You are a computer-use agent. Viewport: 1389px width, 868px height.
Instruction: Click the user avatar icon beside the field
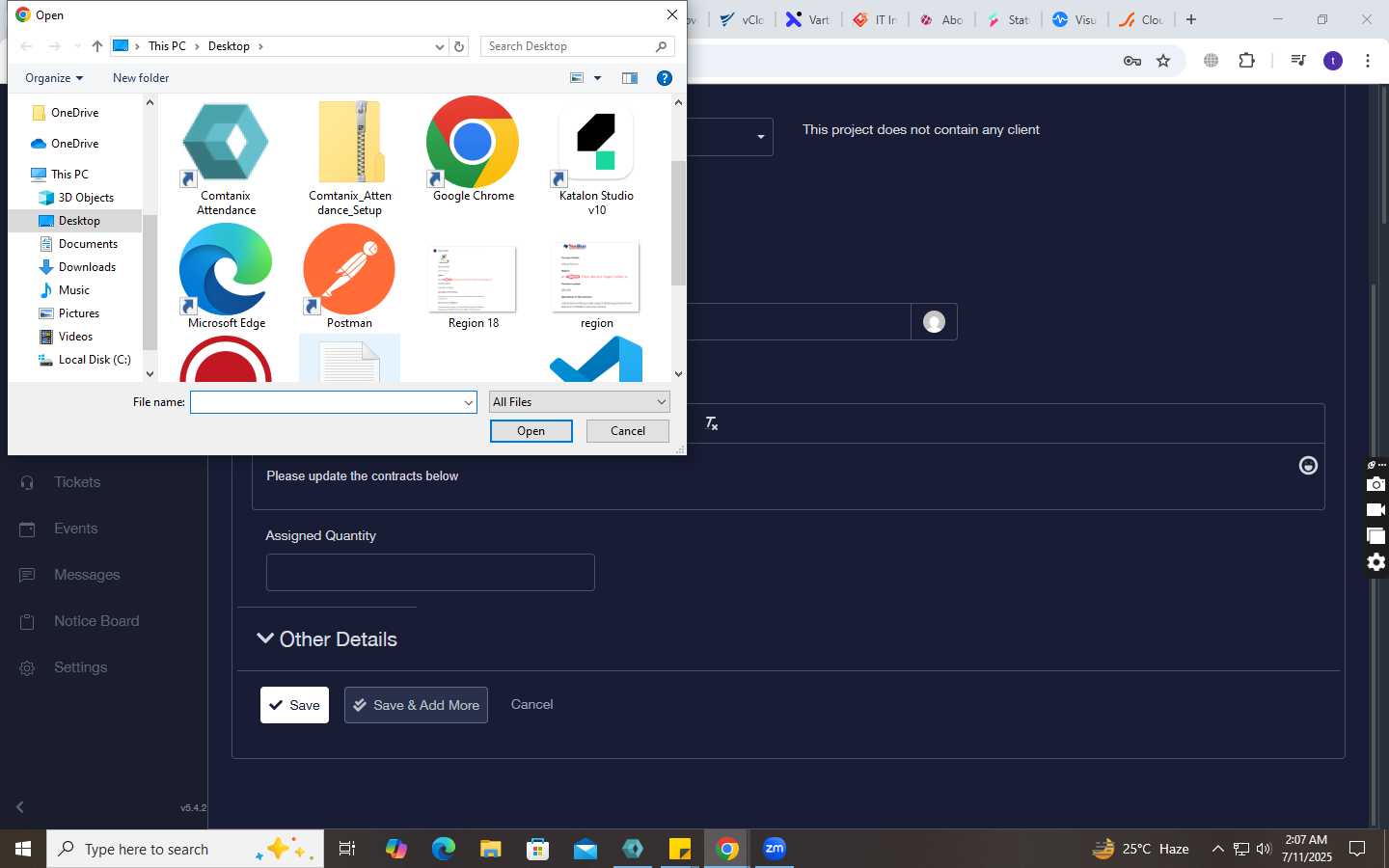(x=934, y=322)
